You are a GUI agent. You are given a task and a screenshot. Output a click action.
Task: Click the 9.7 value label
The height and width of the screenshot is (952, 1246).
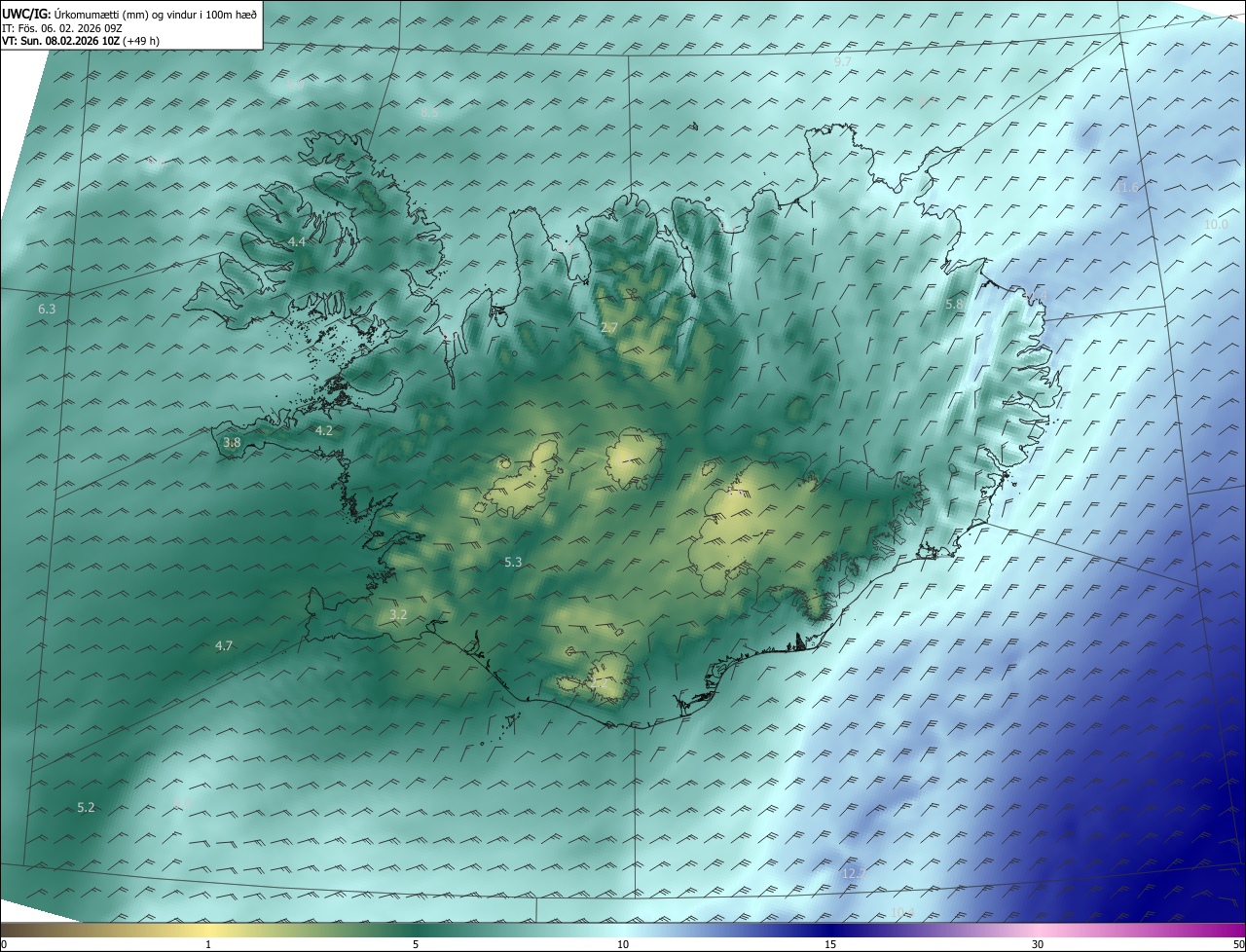[x=843, y=61]
